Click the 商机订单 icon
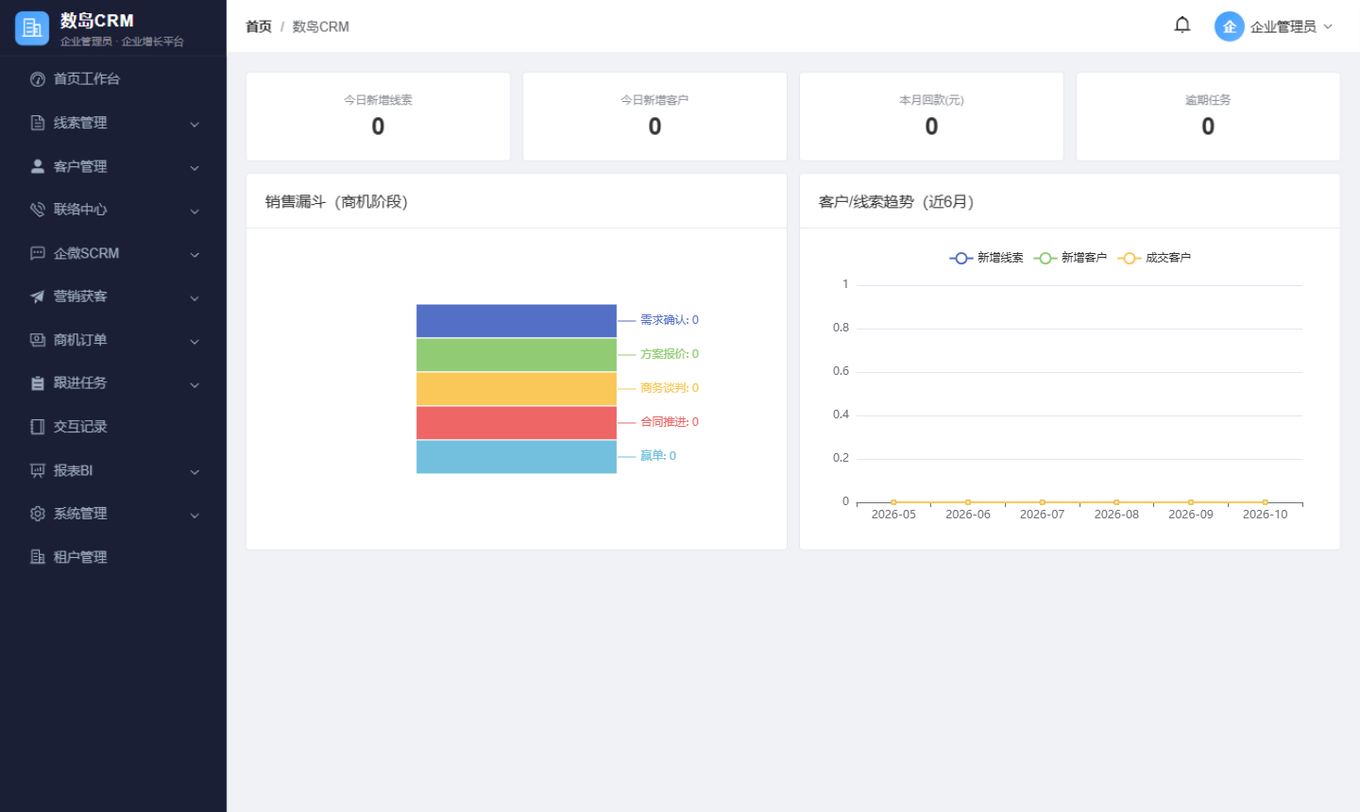The height and width of the screenshot is (812, 1360). (x=38, y=340)
